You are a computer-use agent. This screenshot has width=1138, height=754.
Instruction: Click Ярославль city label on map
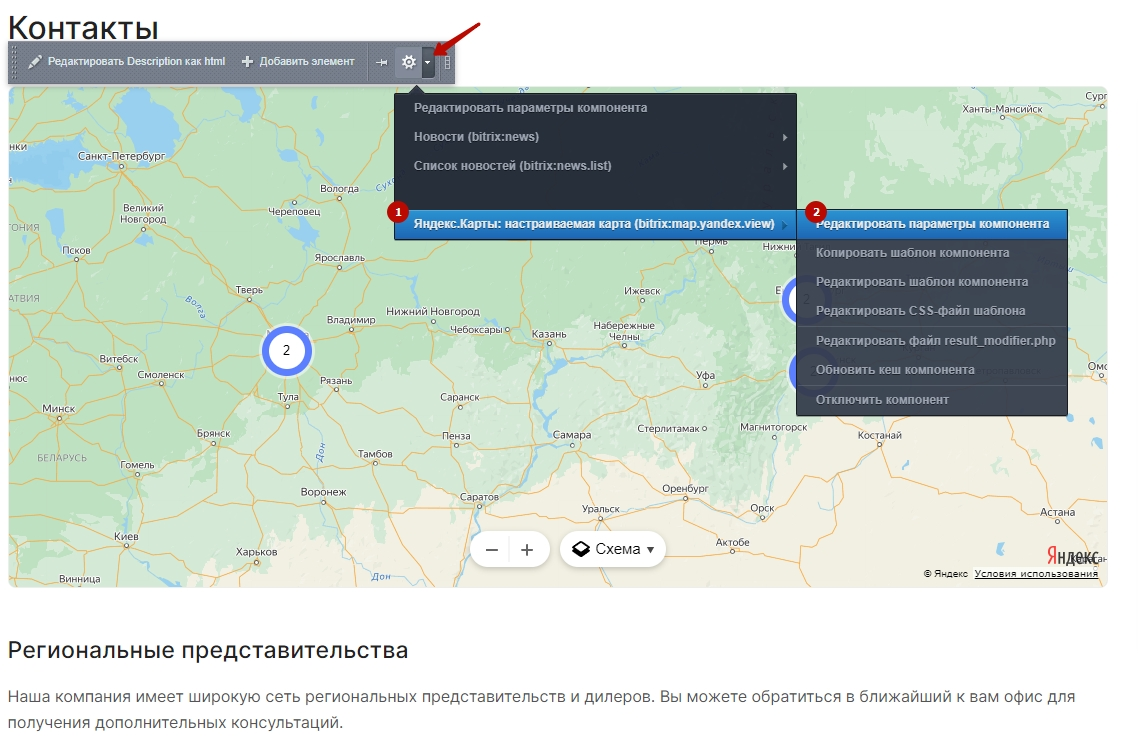click(x=340, y=258)
